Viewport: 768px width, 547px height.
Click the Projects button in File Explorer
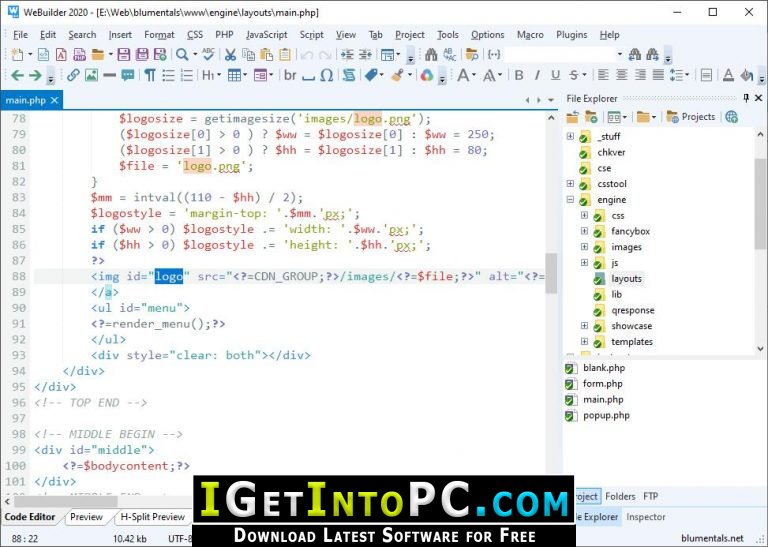[691, 117]
